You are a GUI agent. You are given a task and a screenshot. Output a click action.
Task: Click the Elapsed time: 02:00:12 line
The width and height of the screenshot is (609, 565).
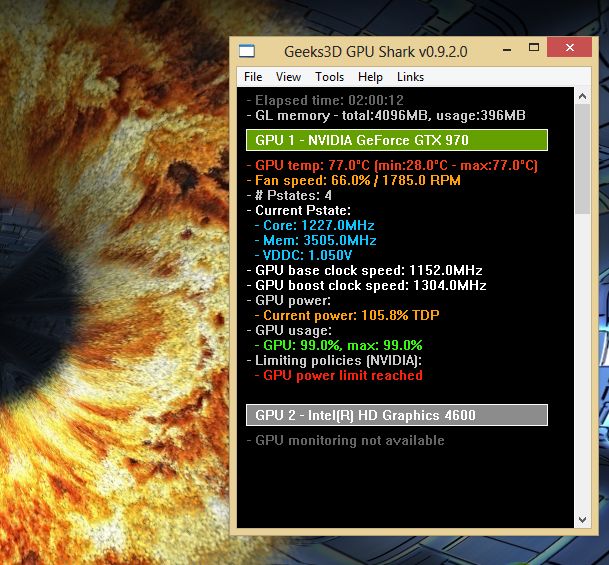tap(325, 101)
